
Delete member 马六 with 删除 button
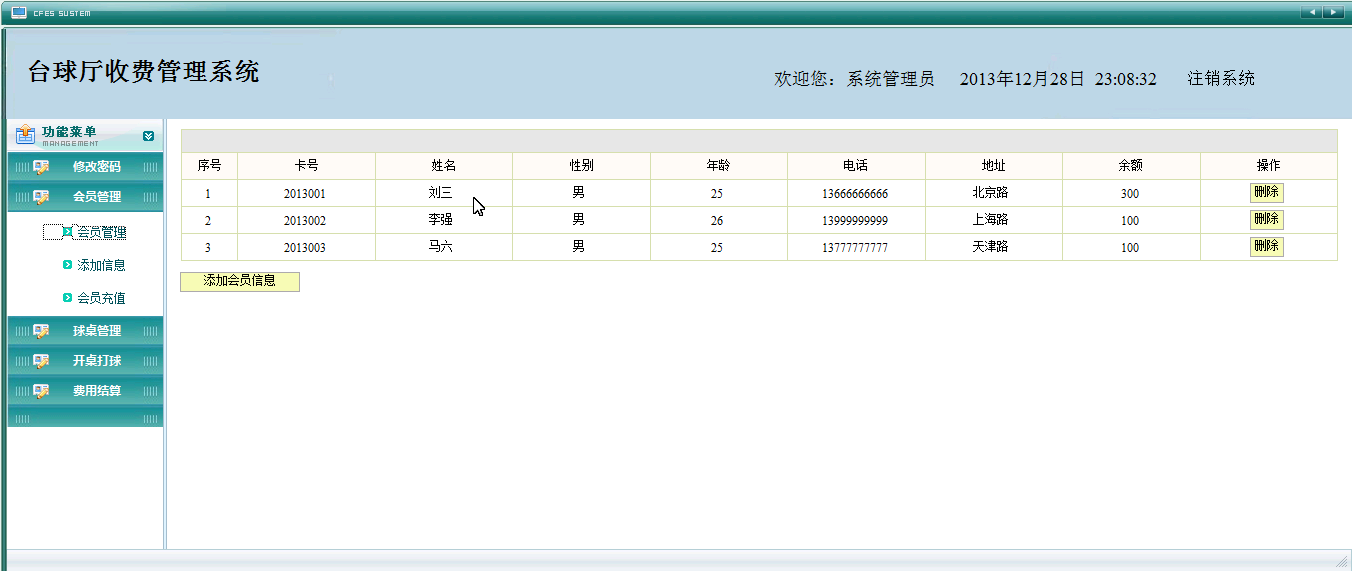point(1267,247)
